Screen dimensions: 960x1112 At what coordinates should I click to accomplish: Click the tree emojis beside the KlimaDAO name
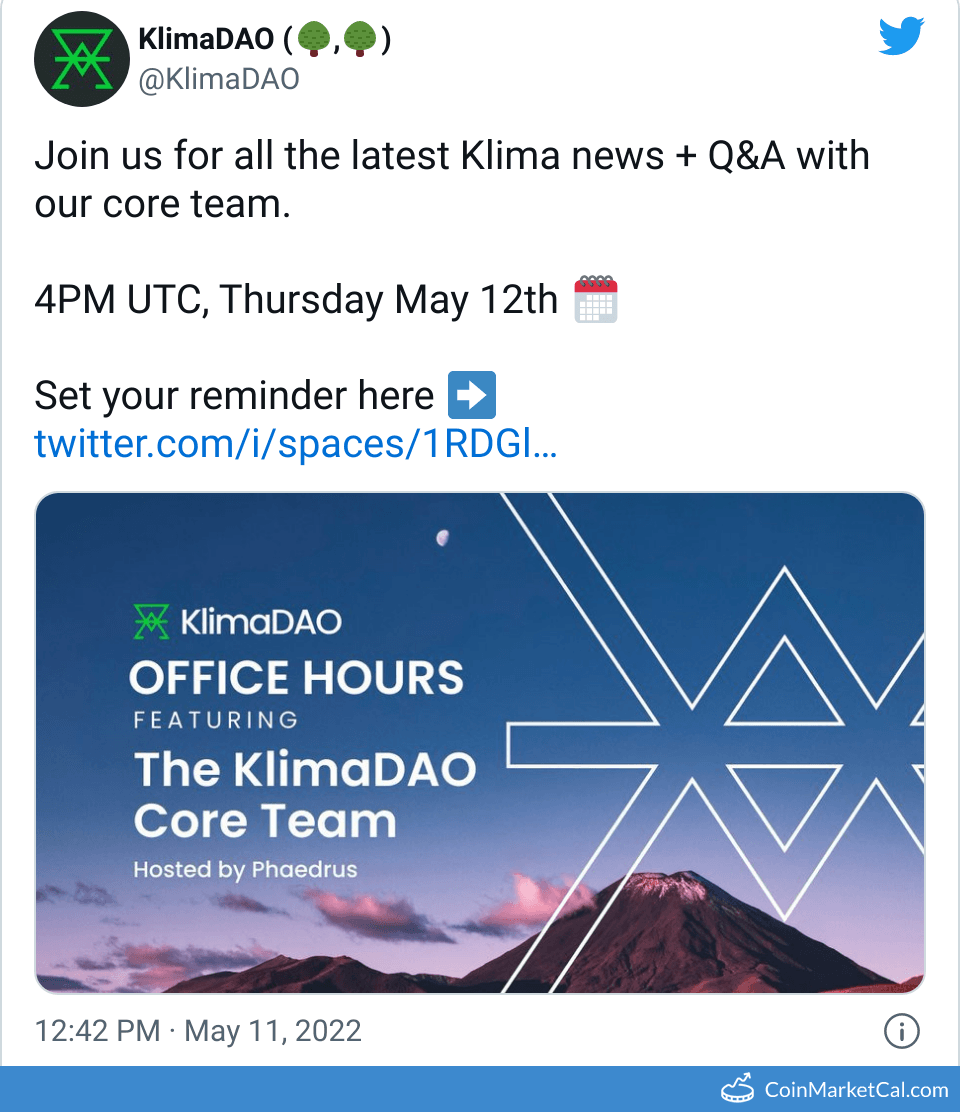point(336,38)
